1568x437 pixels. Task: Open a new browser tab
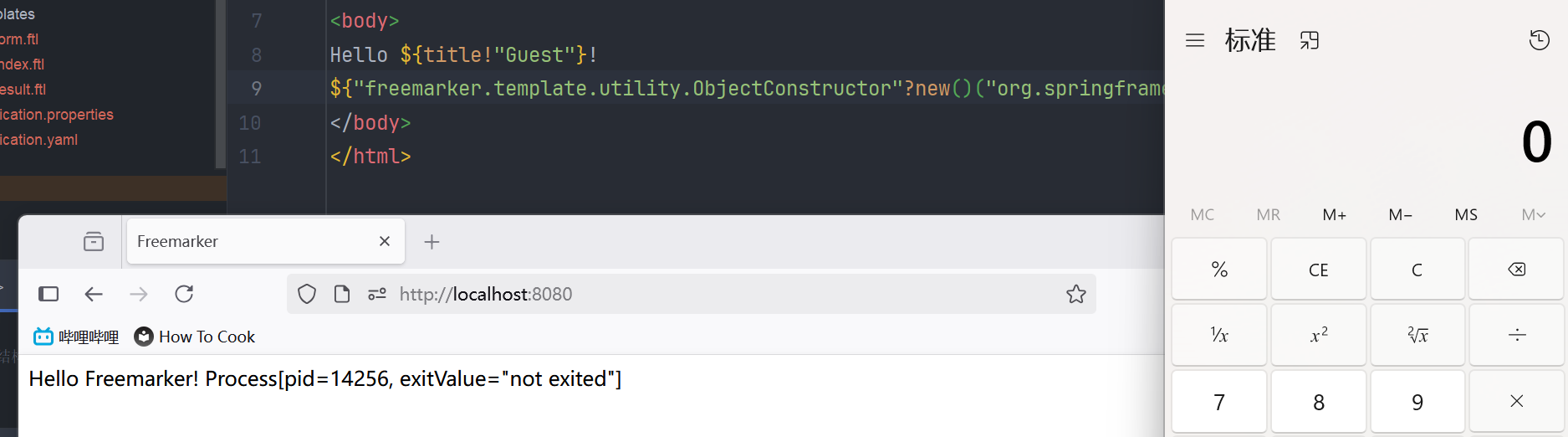tap(432, 242)
